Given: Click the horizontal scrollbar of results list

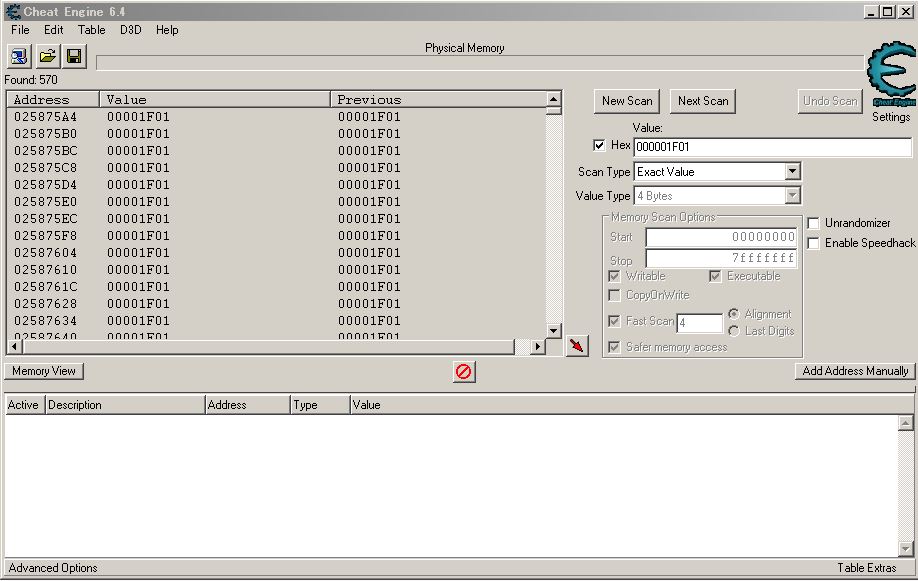Looking at the screenshot, I should (270, 347).
